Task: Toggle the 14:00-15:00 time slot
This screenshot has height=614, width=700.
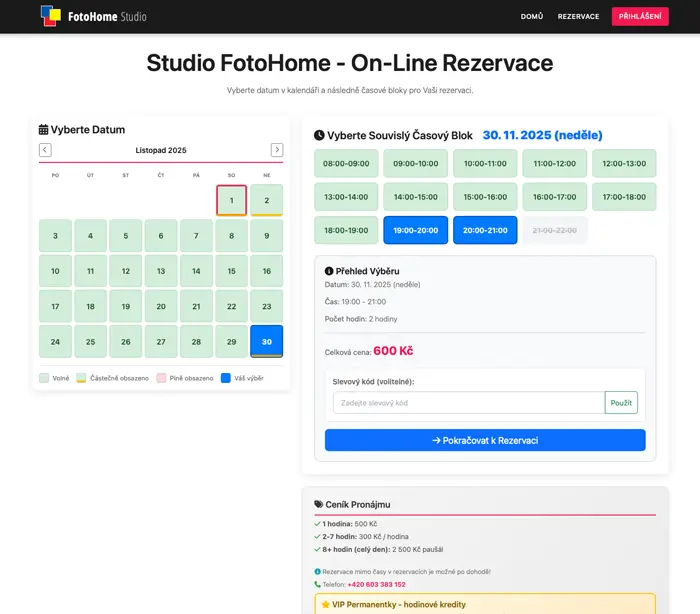Action: (x=416, y=196)
